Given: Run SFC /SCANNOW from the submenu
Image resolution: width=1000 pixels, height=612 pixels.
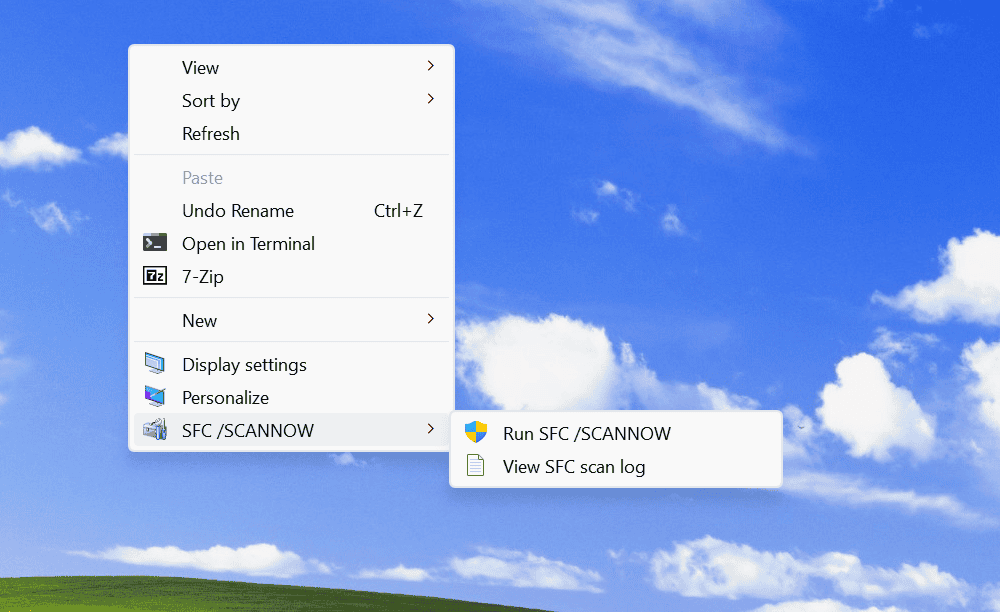Looking at the screenshot, I should [616, 433].
